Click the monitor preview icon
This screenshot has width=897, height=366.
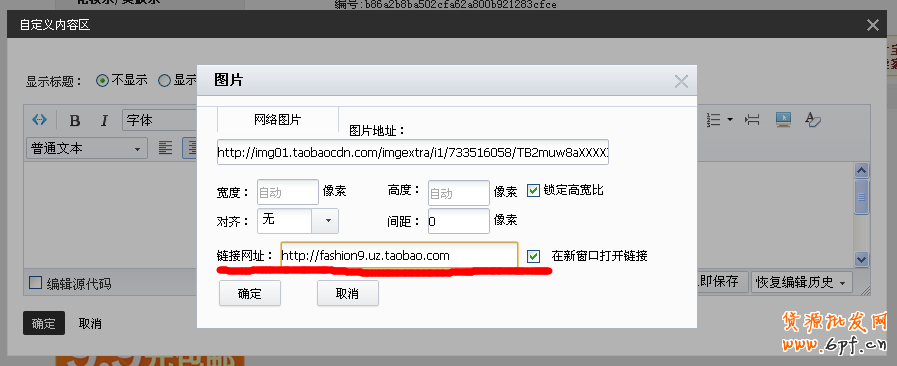point(783,119)
